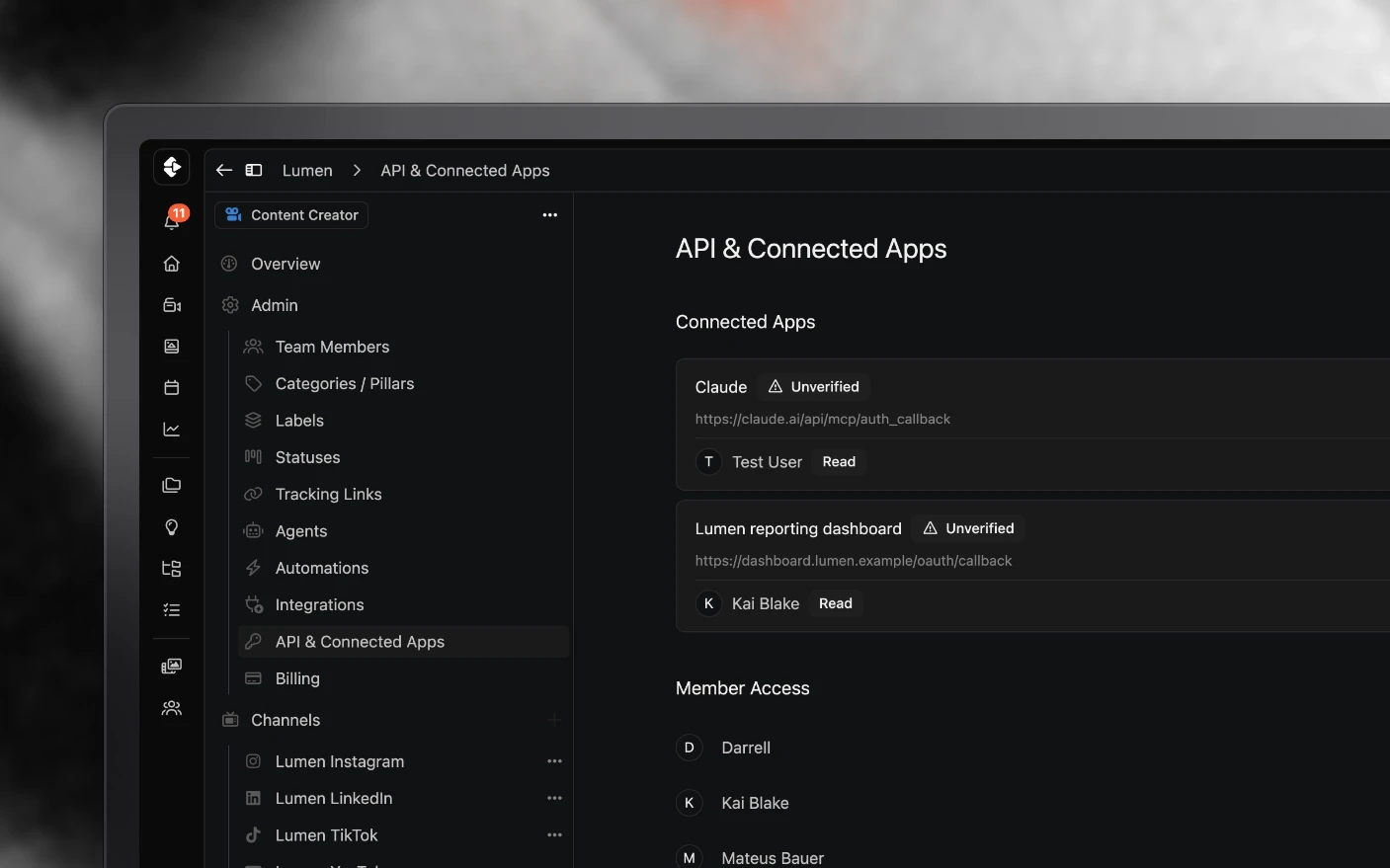Click the Connected Apps section heading
This screenshot has width=1390, height=868.
(x=745, y=322)
